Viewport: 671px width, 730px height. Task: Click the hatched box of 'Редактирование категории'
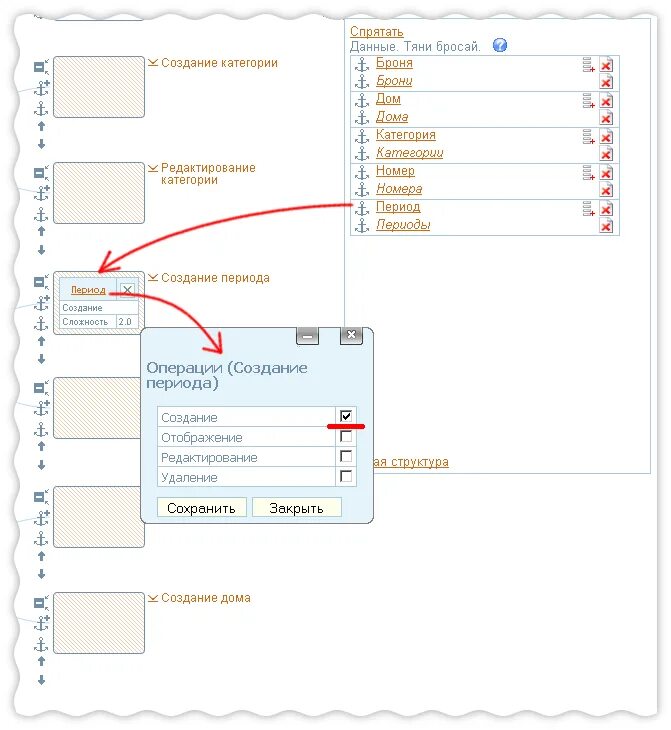99,193
